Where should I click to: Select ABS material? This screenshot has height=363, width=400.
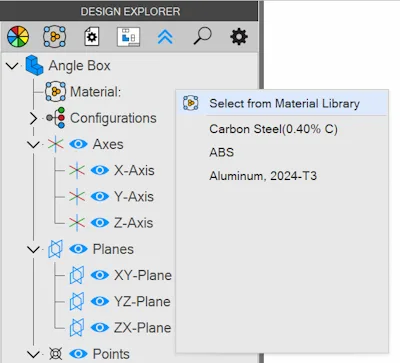(x=222, y=152)
